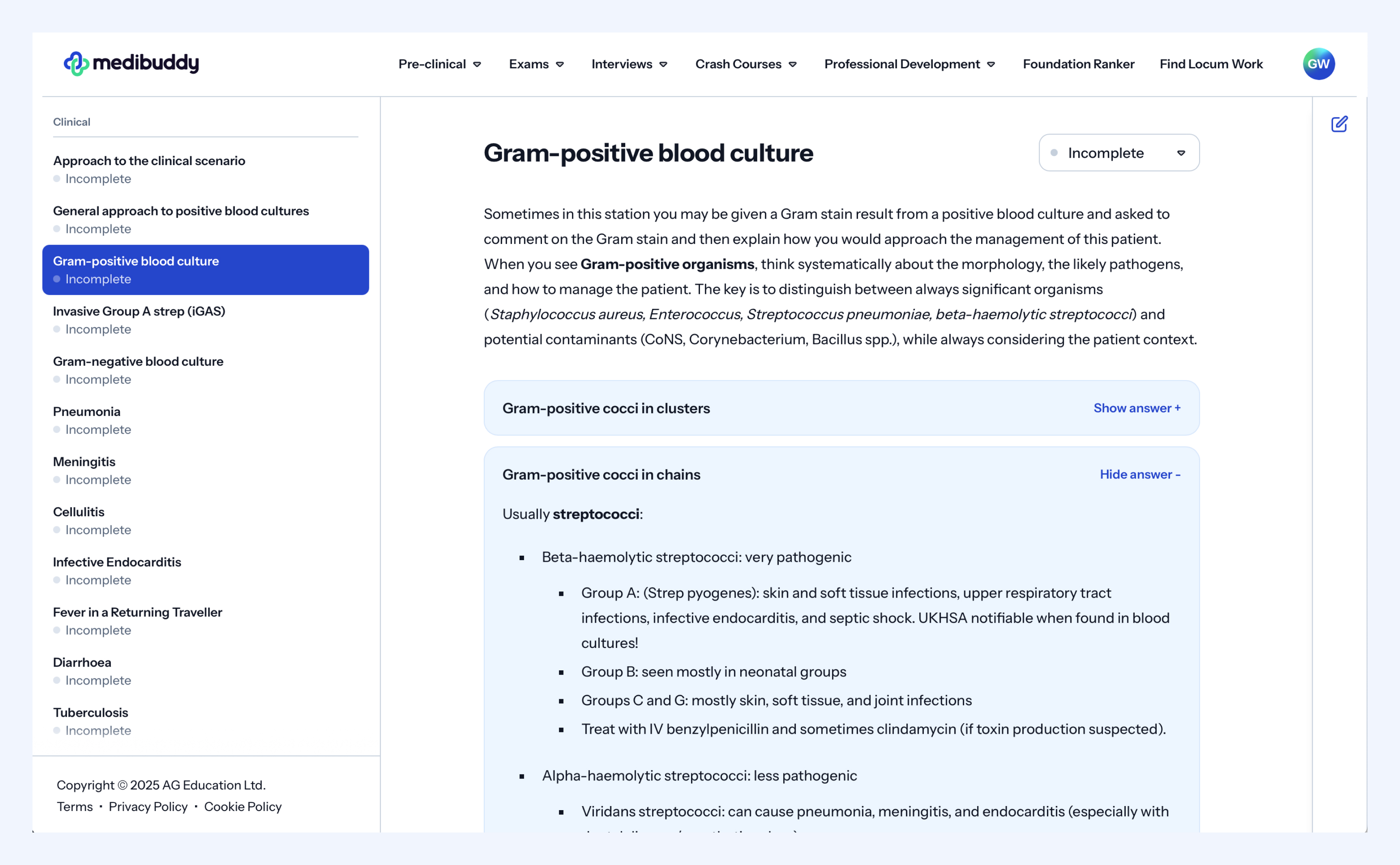1400x865 pixels.
Task: Open Find Locum Work in the navigation
Action: click(x=1211, y=64)
